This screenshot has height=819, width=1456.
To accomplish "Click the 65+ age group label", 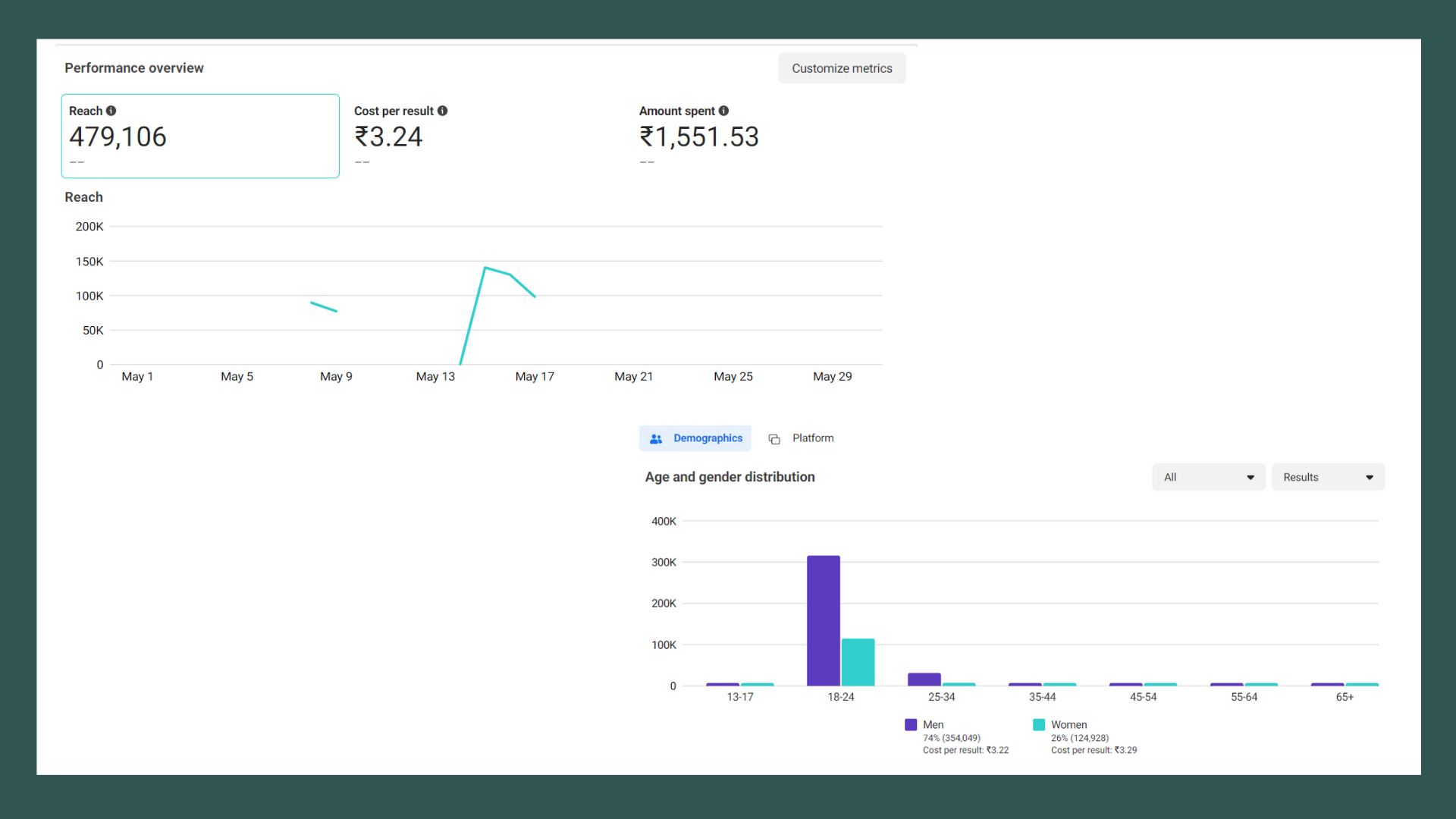I will [1345, 697].
